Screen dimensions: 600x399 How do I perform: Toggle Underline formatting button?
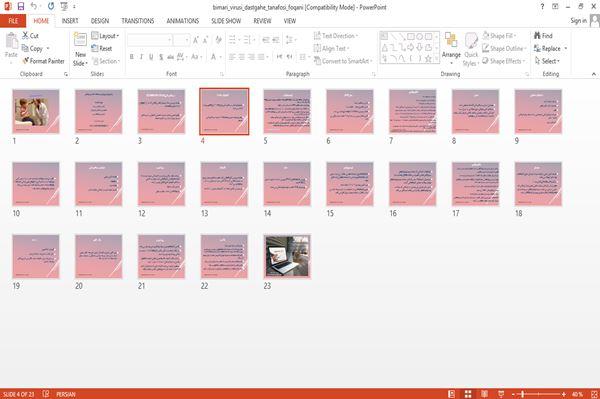click(x=151, y=57)
